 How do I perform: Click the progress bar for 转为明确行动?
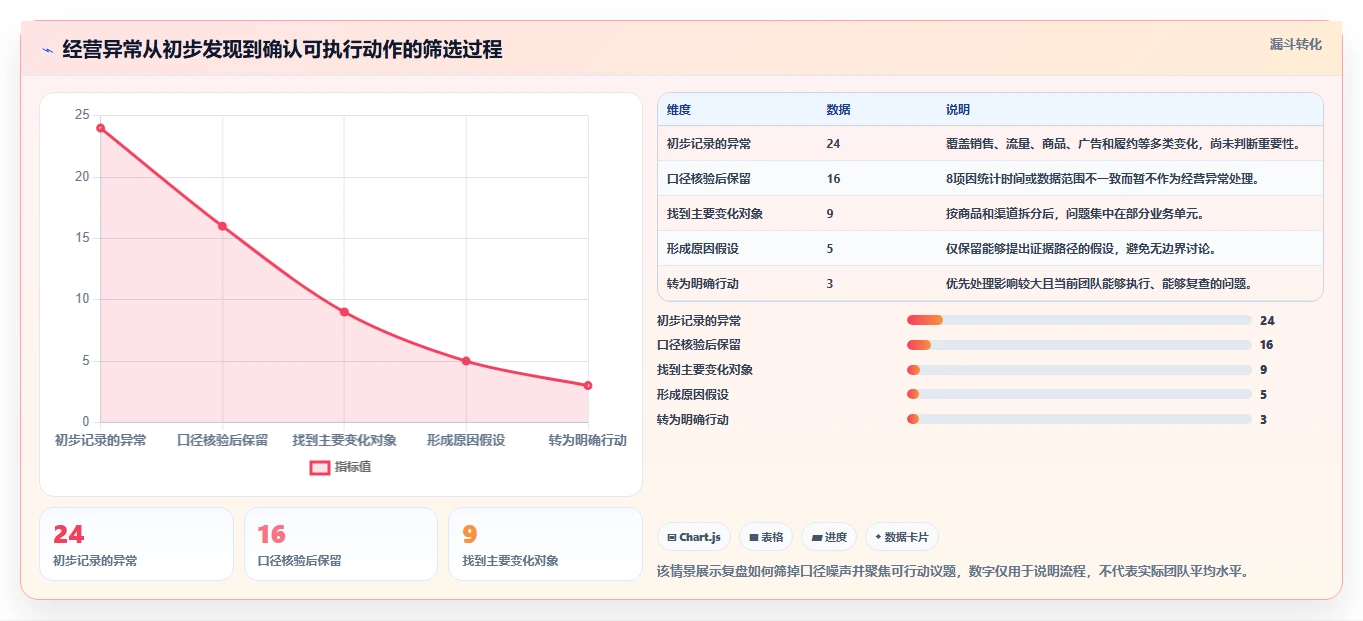click(1079, 419)
